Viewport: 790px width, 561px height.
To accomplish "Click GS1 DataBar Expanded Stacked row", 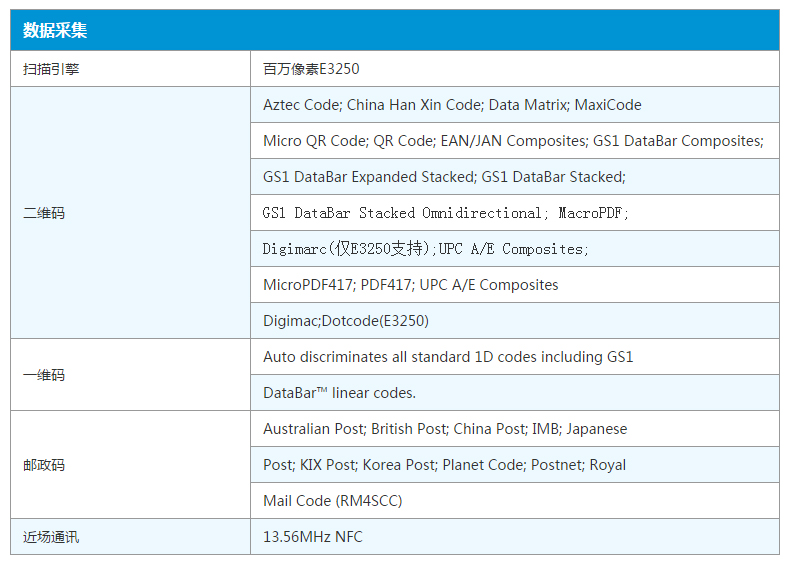I will pos(515,177).
